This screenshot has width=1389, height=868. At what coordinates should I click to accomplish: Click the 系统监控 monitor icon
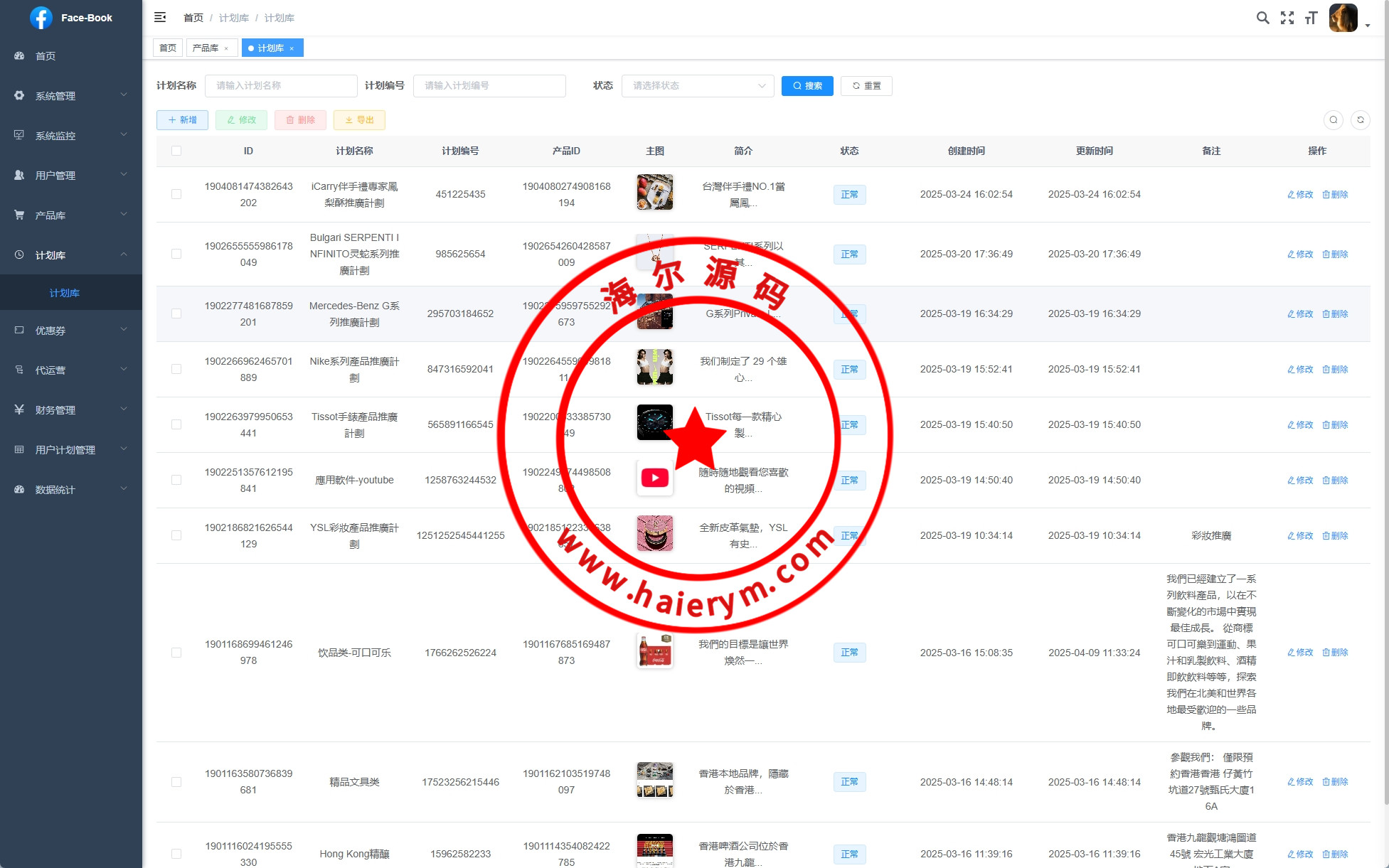click(19, 135)
